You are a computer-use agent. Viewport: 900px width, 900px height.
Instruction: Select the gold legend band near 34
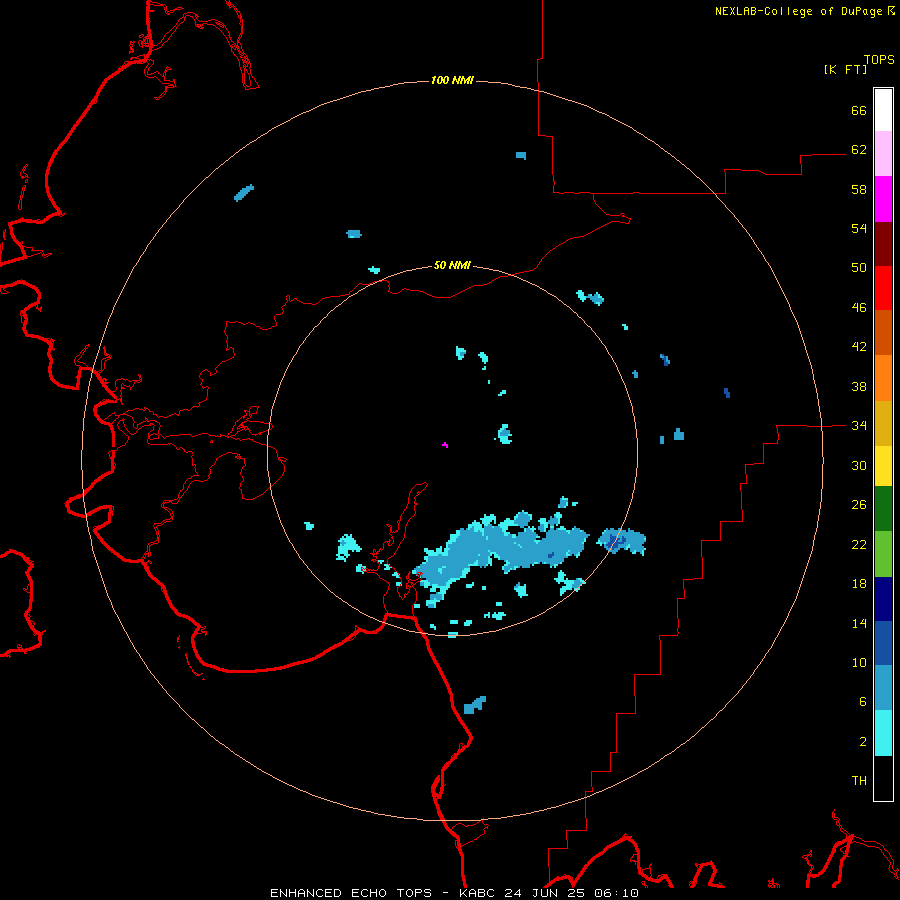[x=883, y=423]
